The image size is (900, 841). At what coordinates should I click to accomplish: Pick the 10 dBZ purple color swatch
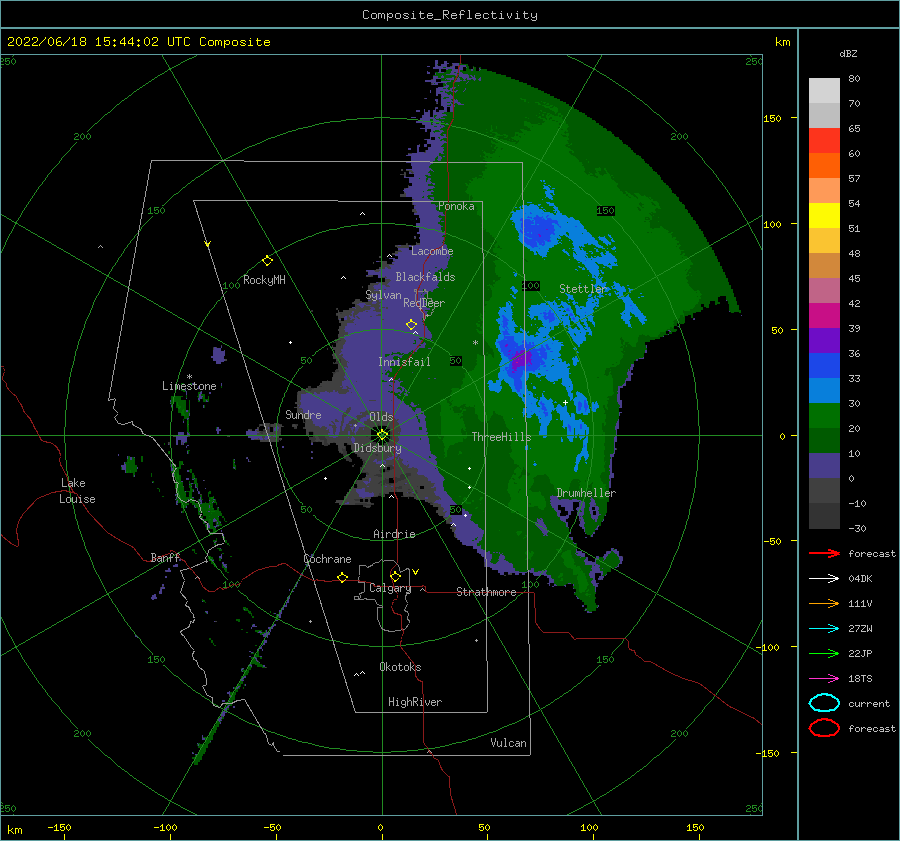click(824, 466)
